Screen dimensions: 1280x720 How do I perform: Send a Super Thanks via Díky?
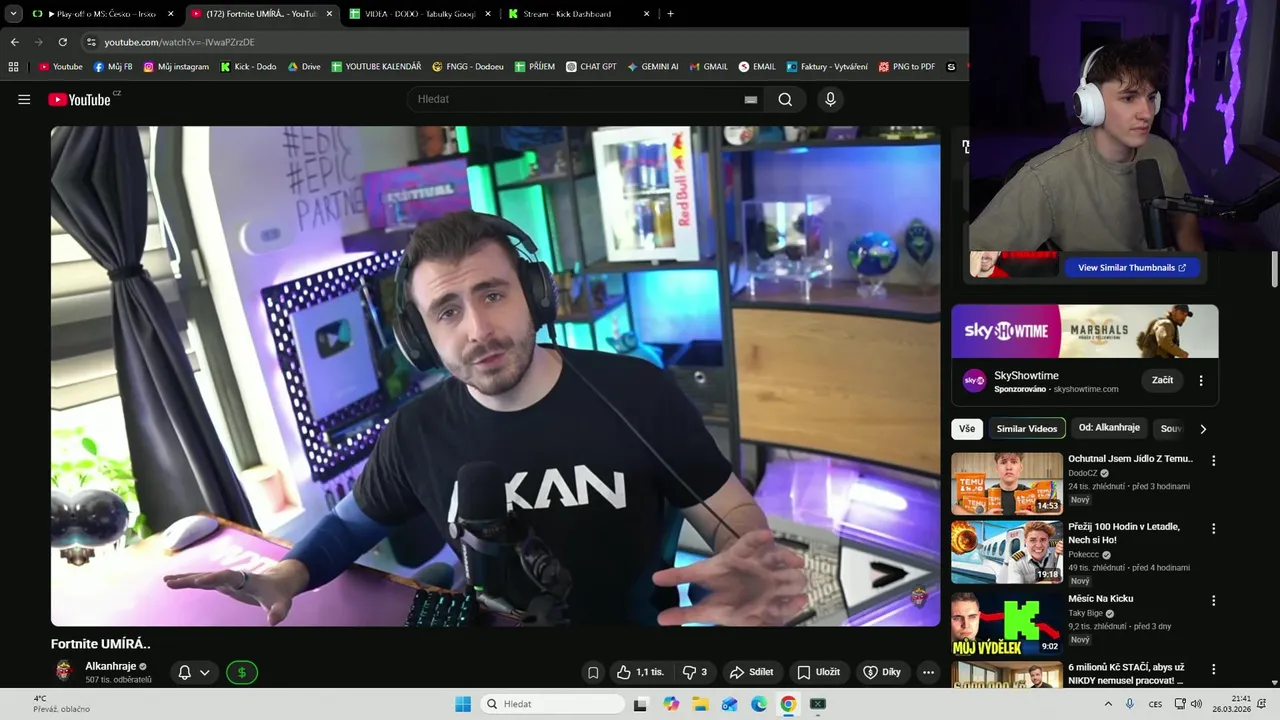point(883,672)
